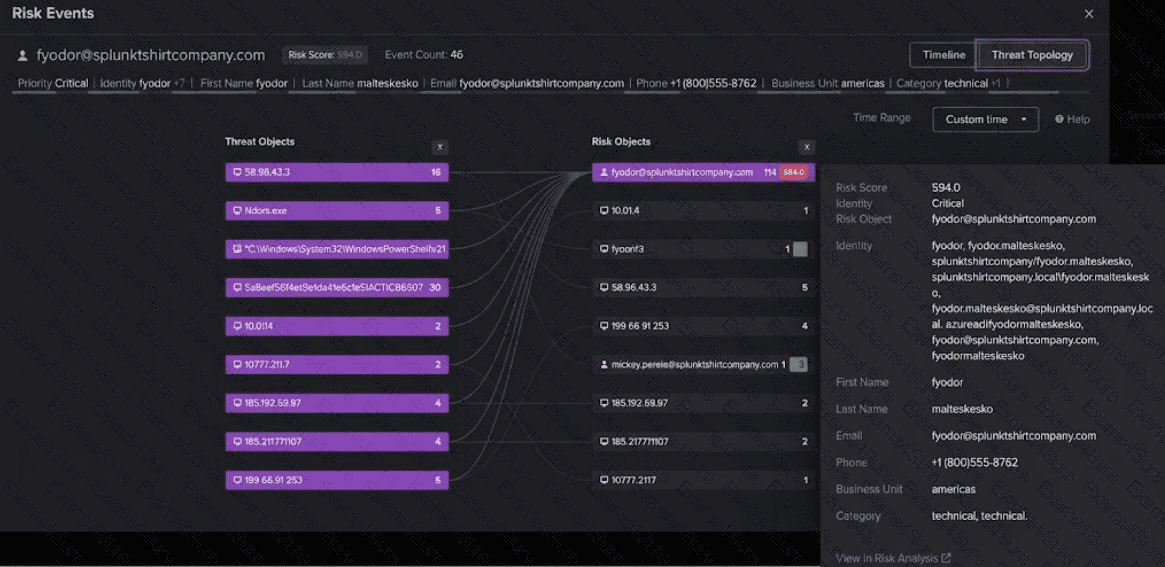Expand Identity fyodor +7 values
This screenshot has width=1165, height=567.
[179, 83]
